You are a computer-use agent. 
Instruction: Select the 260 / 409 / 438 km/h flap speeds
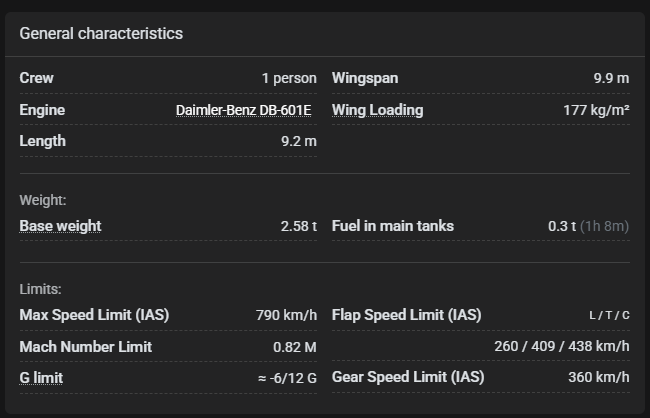click(562, 347)
